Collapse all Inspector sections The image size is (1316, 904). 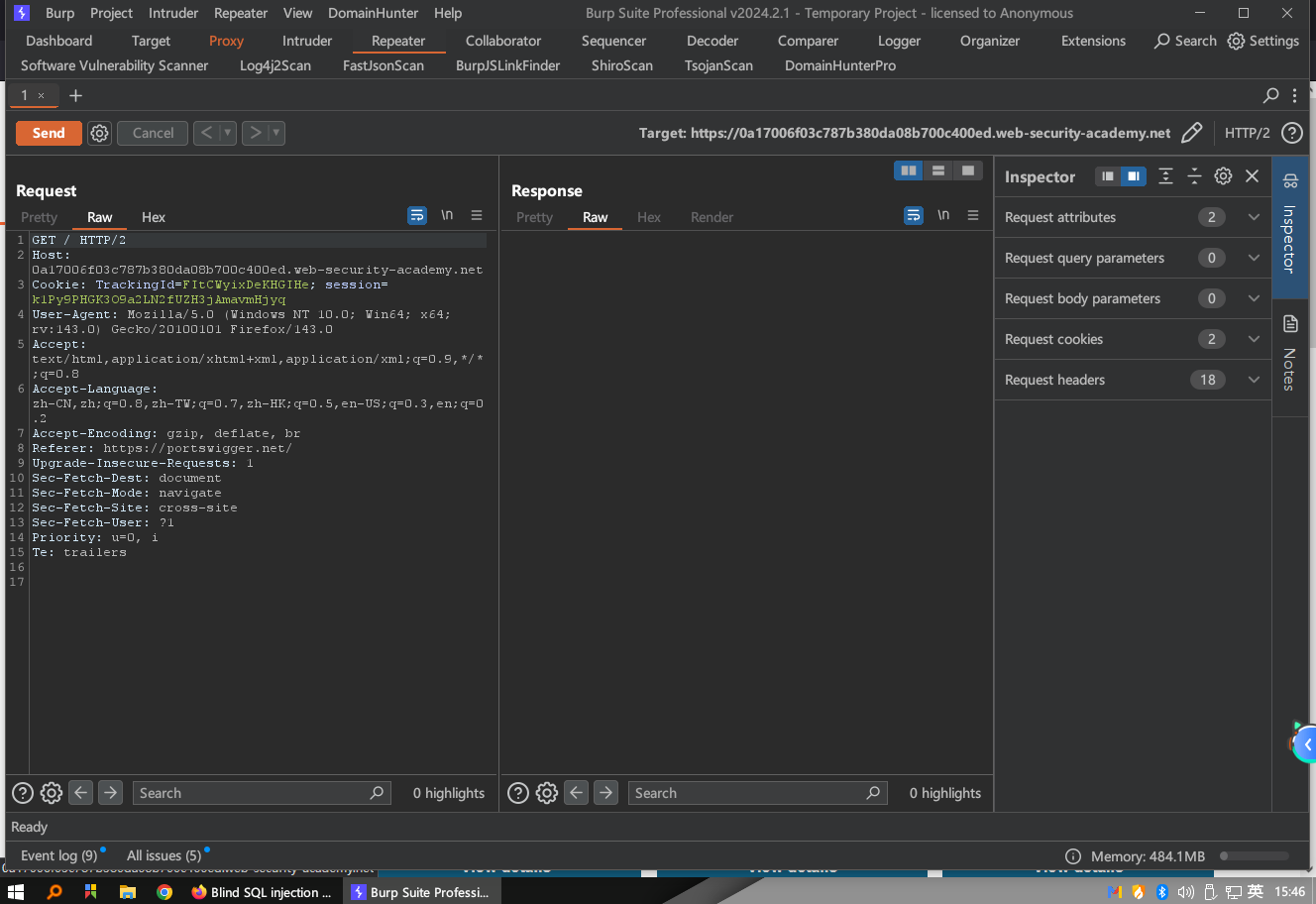(x=1194, y=176)
